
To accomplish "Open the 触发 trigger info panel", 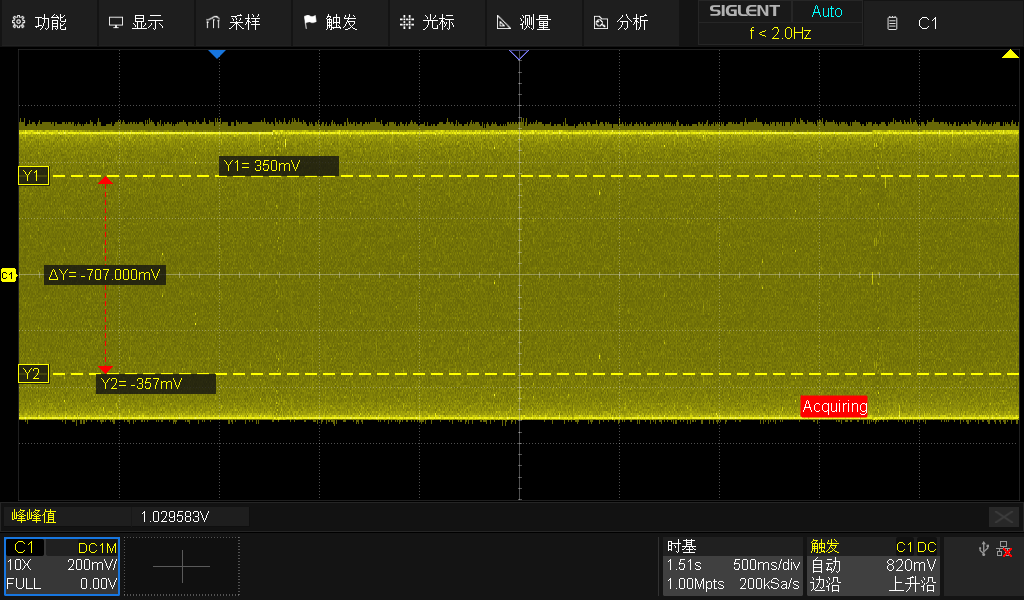I will coord(873,565).
